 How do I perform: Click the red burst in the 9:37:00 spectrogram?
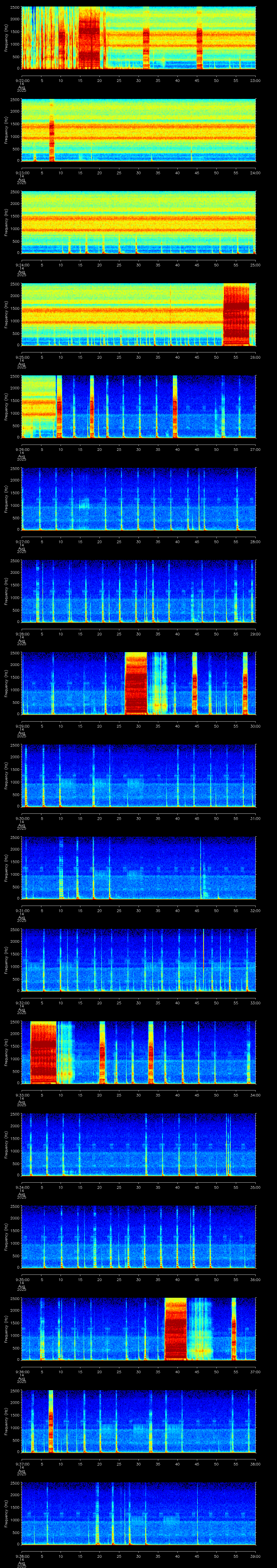(51, 1421)
